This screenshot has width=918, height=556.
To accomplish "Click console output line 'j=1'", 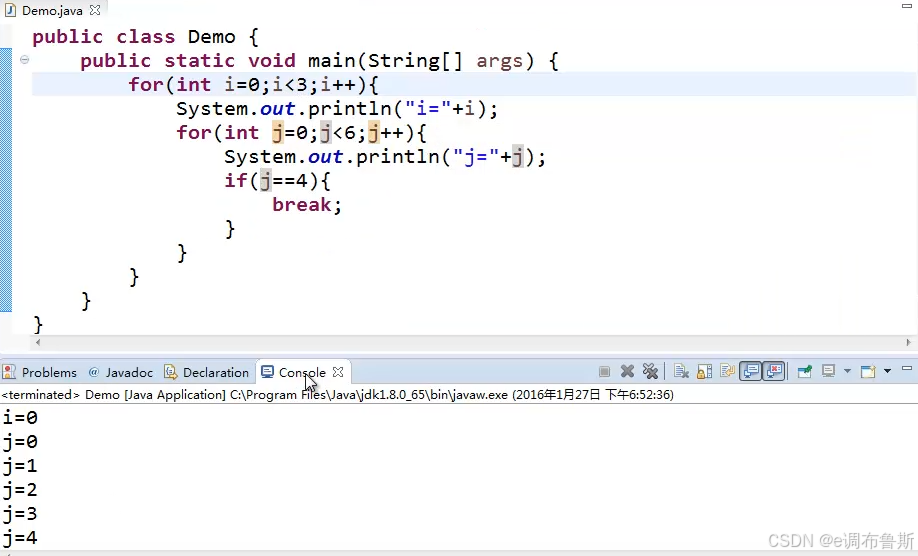I will coord(20,466).
